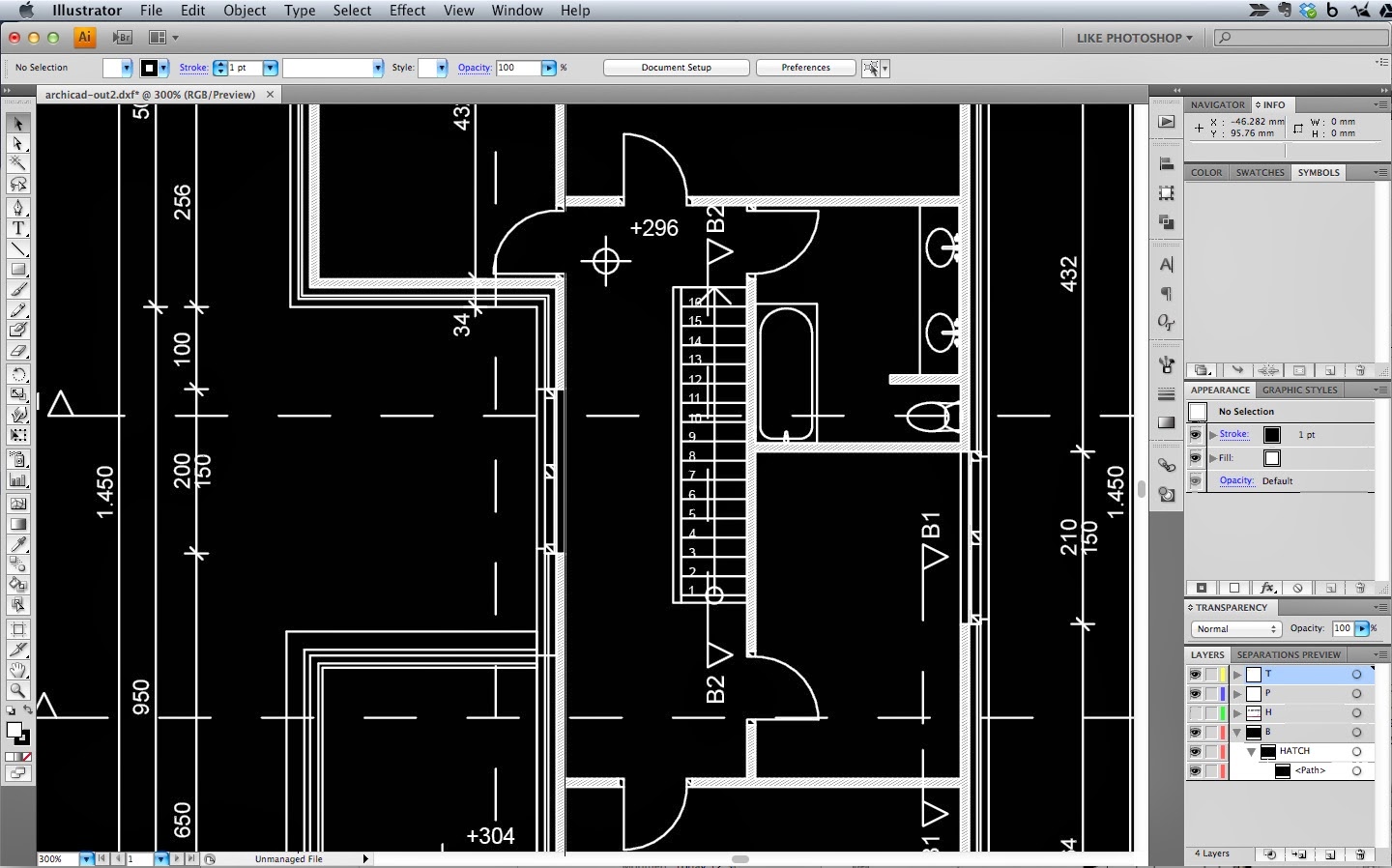Click the zoom percentage field at bottom left
This screenshot has width=1392, height=868.
click(x=53, y=859)
